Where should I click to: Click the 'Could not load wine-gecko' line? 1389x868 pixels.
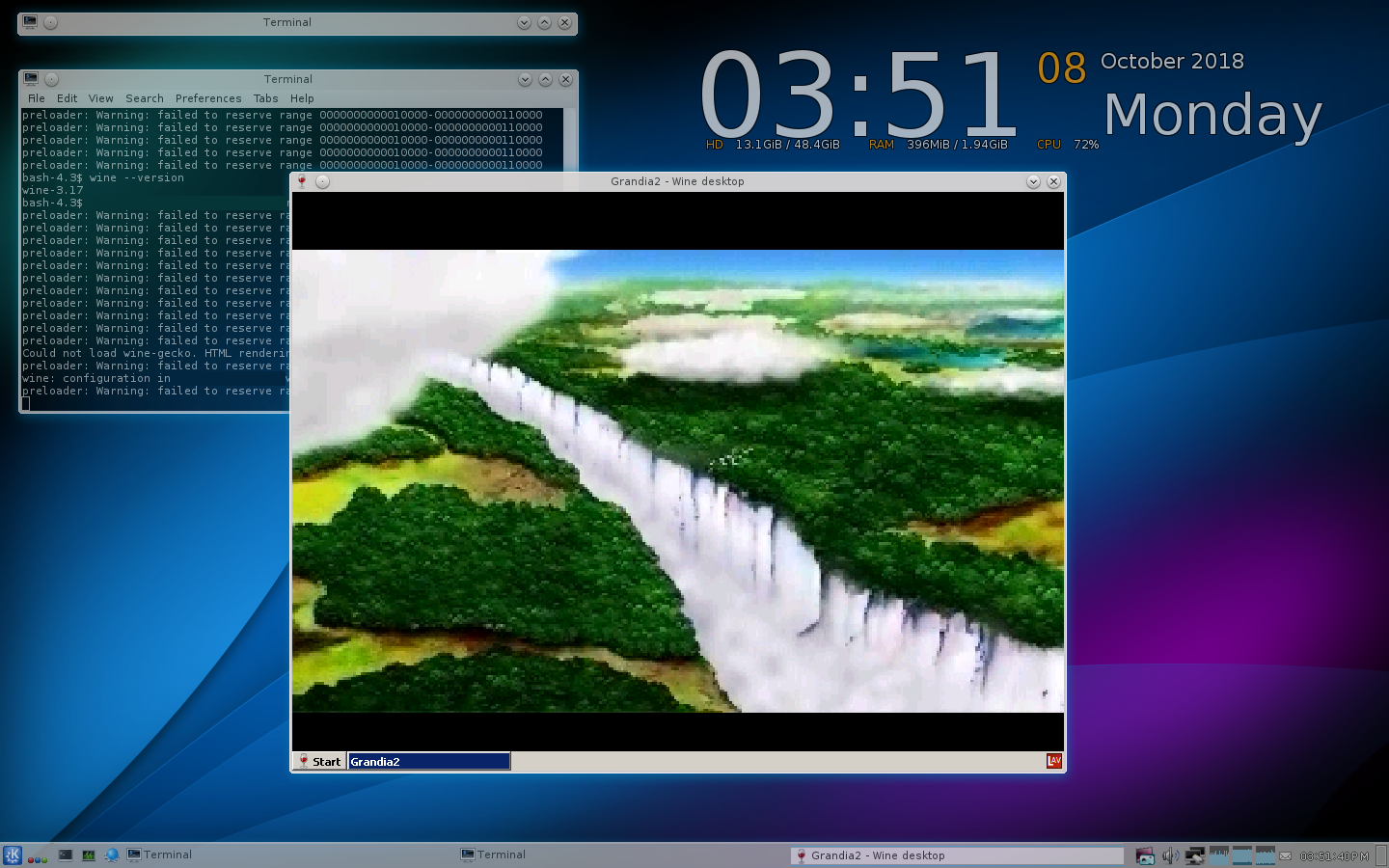(x=156, y=353)
